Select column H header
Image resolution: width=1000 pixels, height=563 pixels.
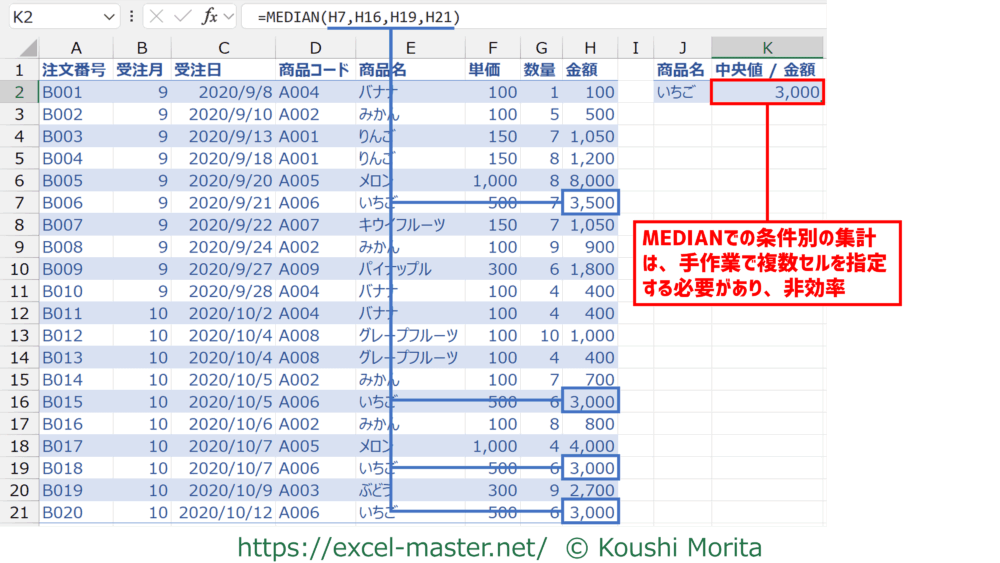click(590, 47)
